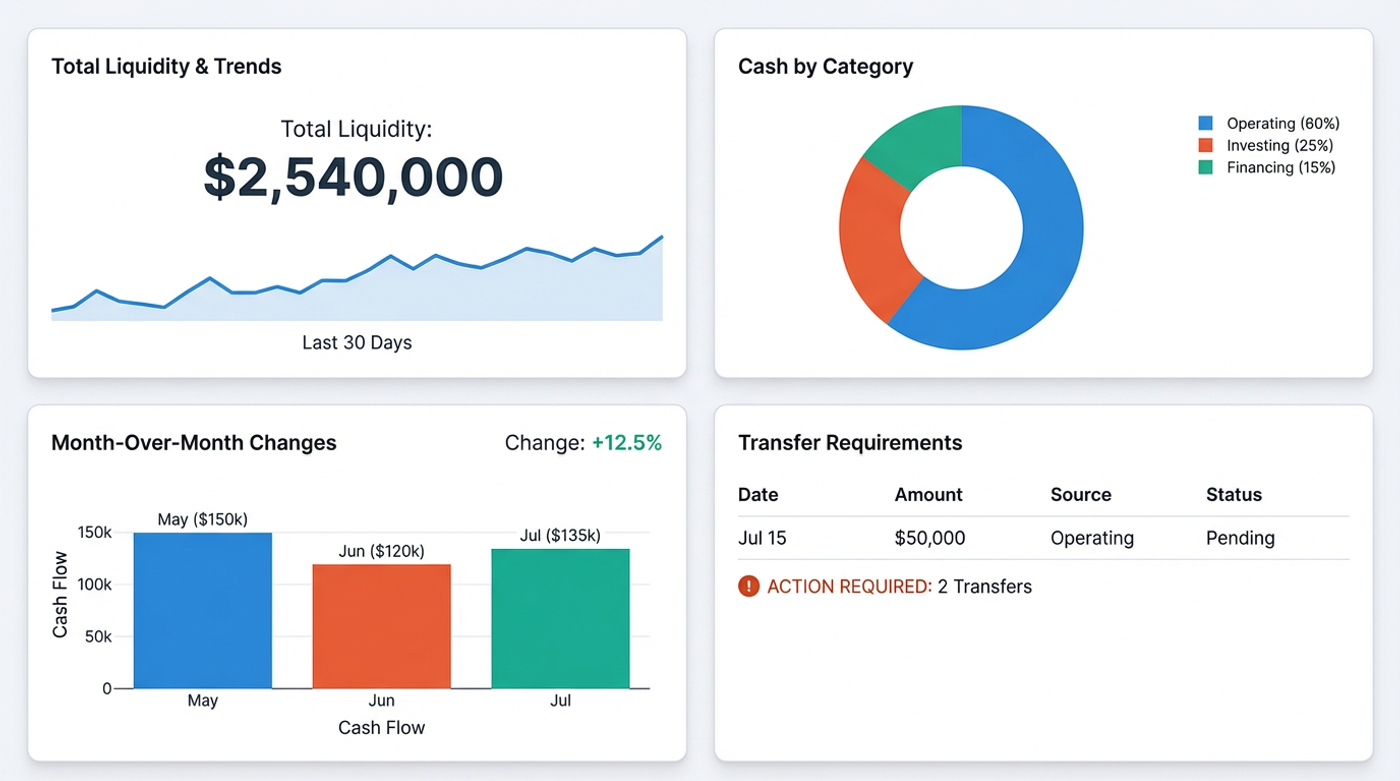Click the green Jul cash flow bar

(561, 618)
